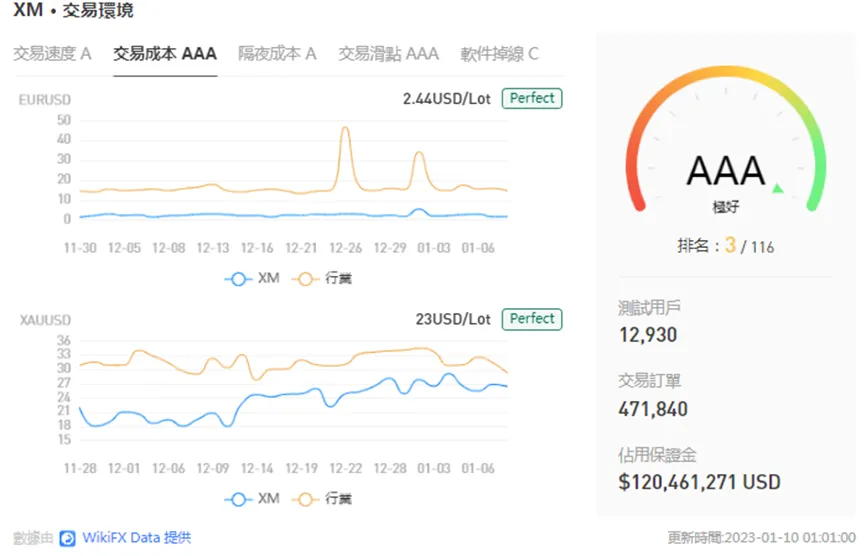Viewport: 866px width, 556px height.
Task: Click the $120,461,271 USD margin value
Action: (x=699, y=482)
